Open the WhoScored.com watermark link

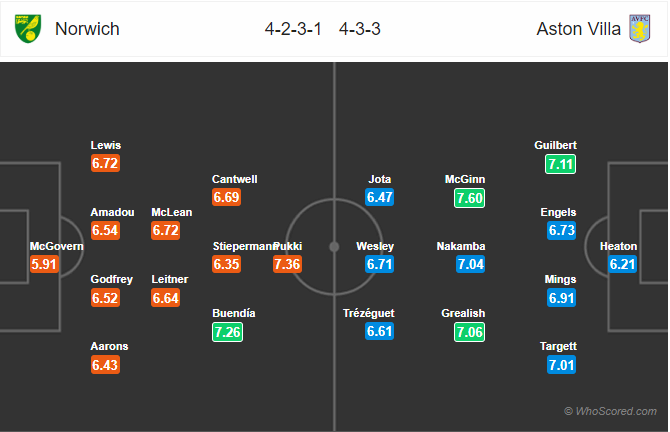click(x=610, y=411)
